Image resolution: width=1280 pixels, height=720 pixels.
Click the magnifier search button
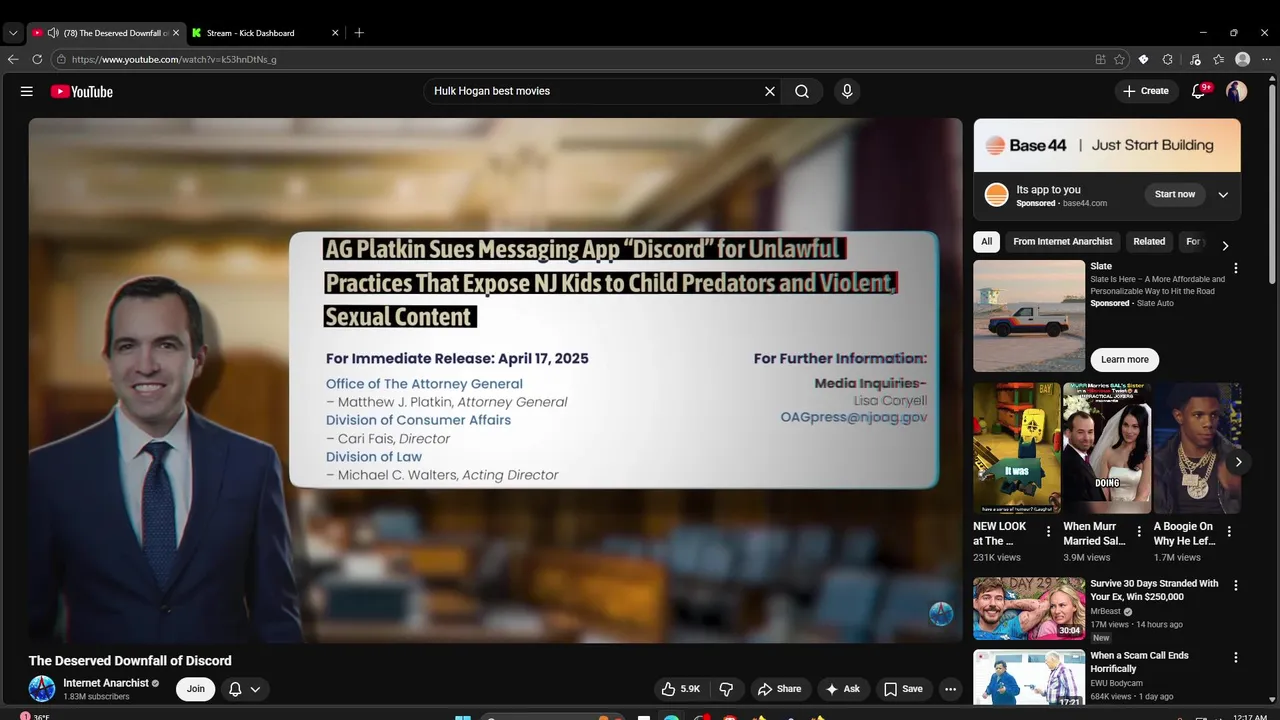pyautogui.click(x=802, y=91)
